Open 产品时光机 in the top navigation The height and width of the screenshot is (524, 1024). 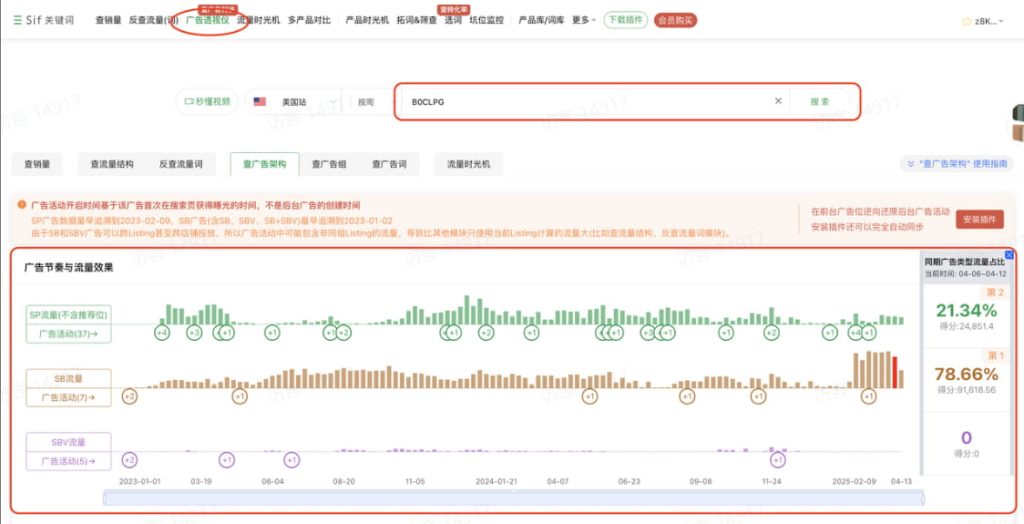[365, 20]
